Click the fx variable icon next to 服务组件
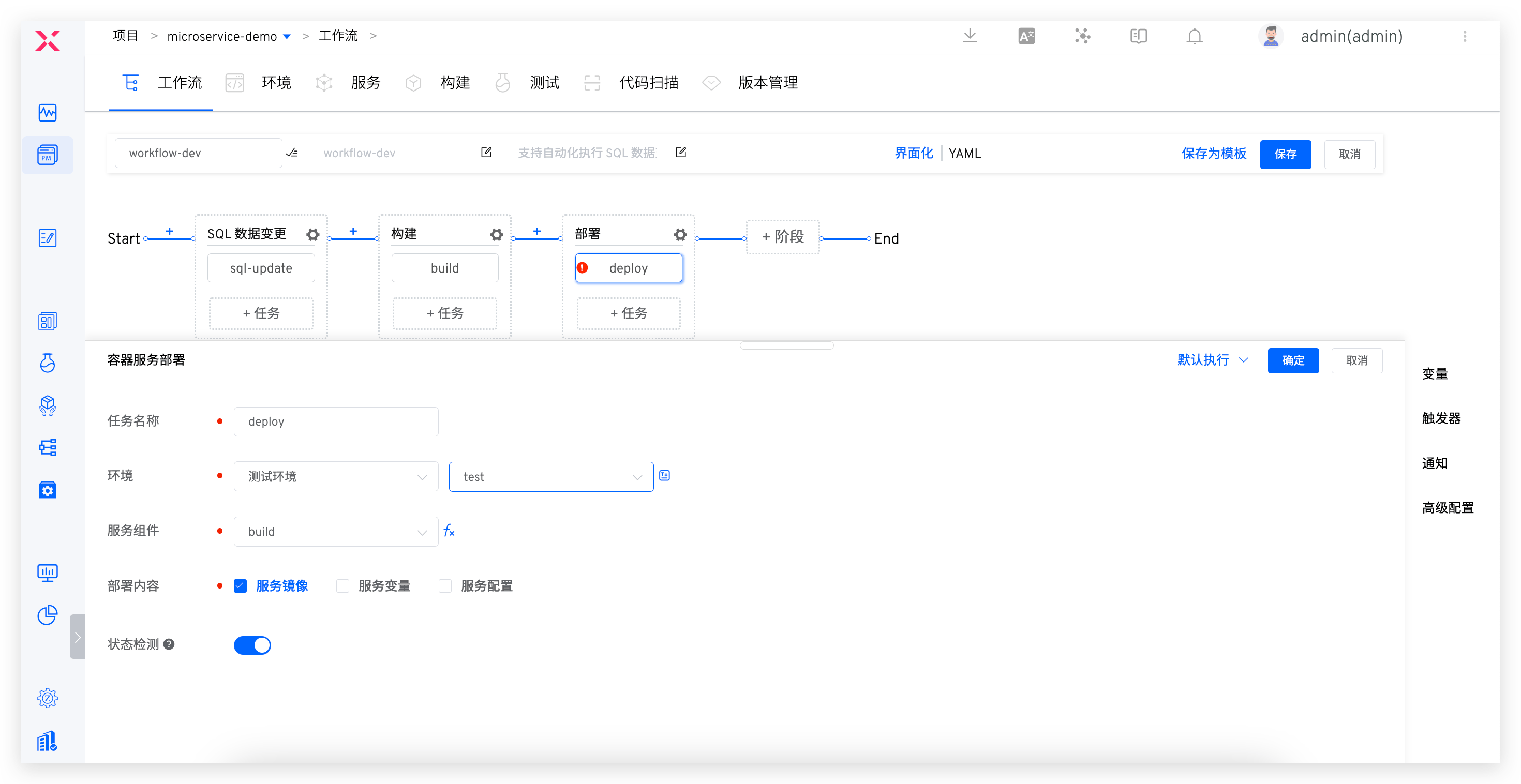 pos(450,531)
